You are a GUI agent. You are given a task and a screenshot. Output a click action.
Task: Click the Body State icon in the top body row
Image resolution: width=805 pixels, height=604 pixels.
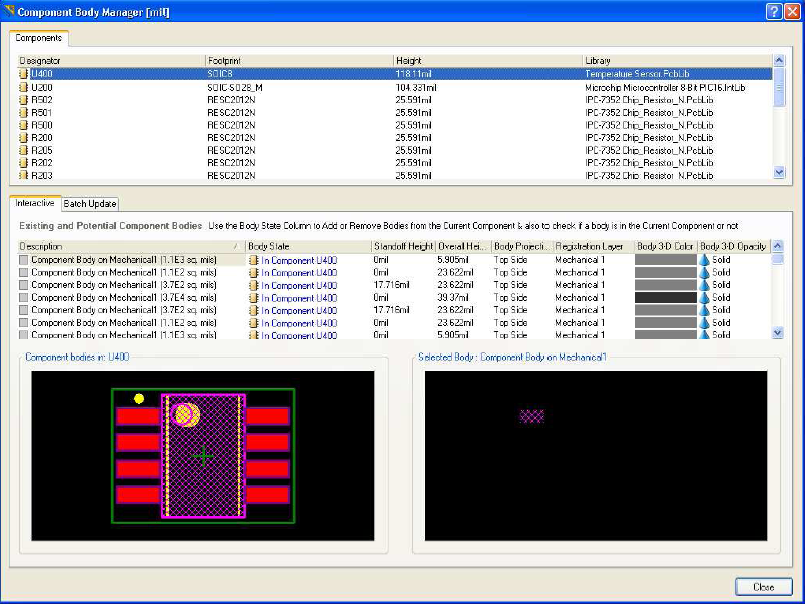point(254,260)
